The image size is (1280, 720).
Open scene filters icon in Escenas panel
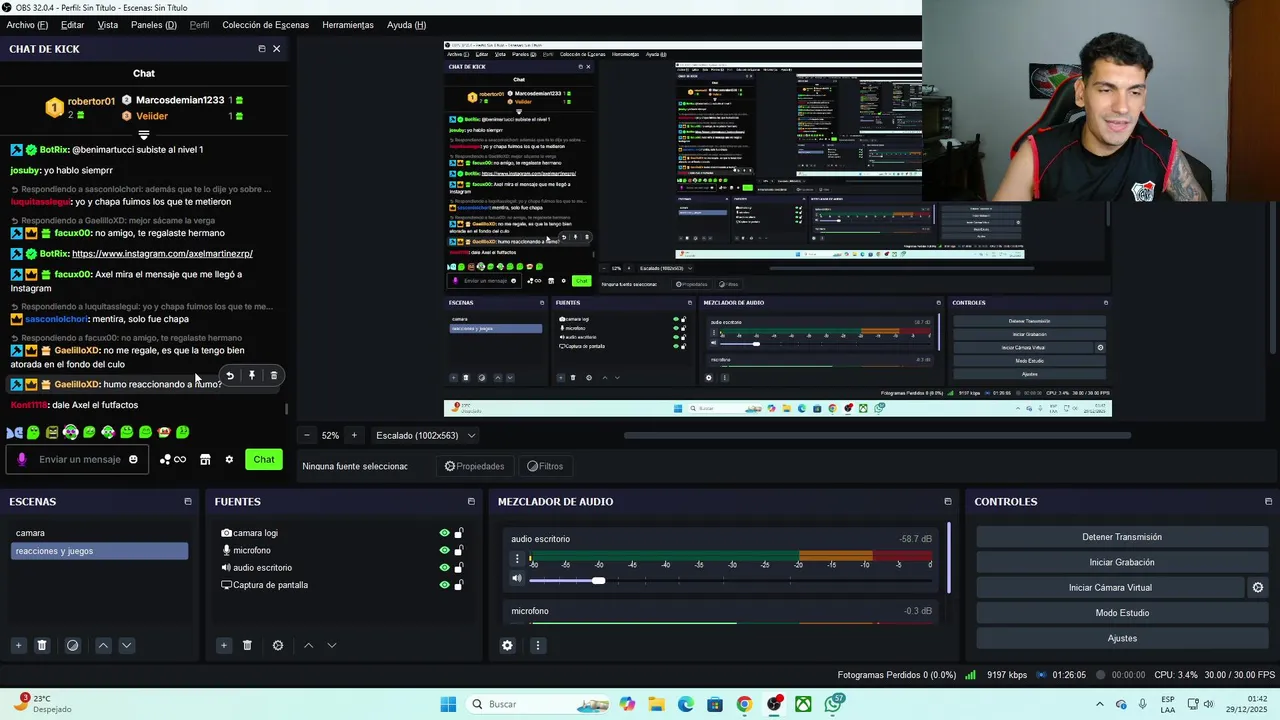point(72,646)
